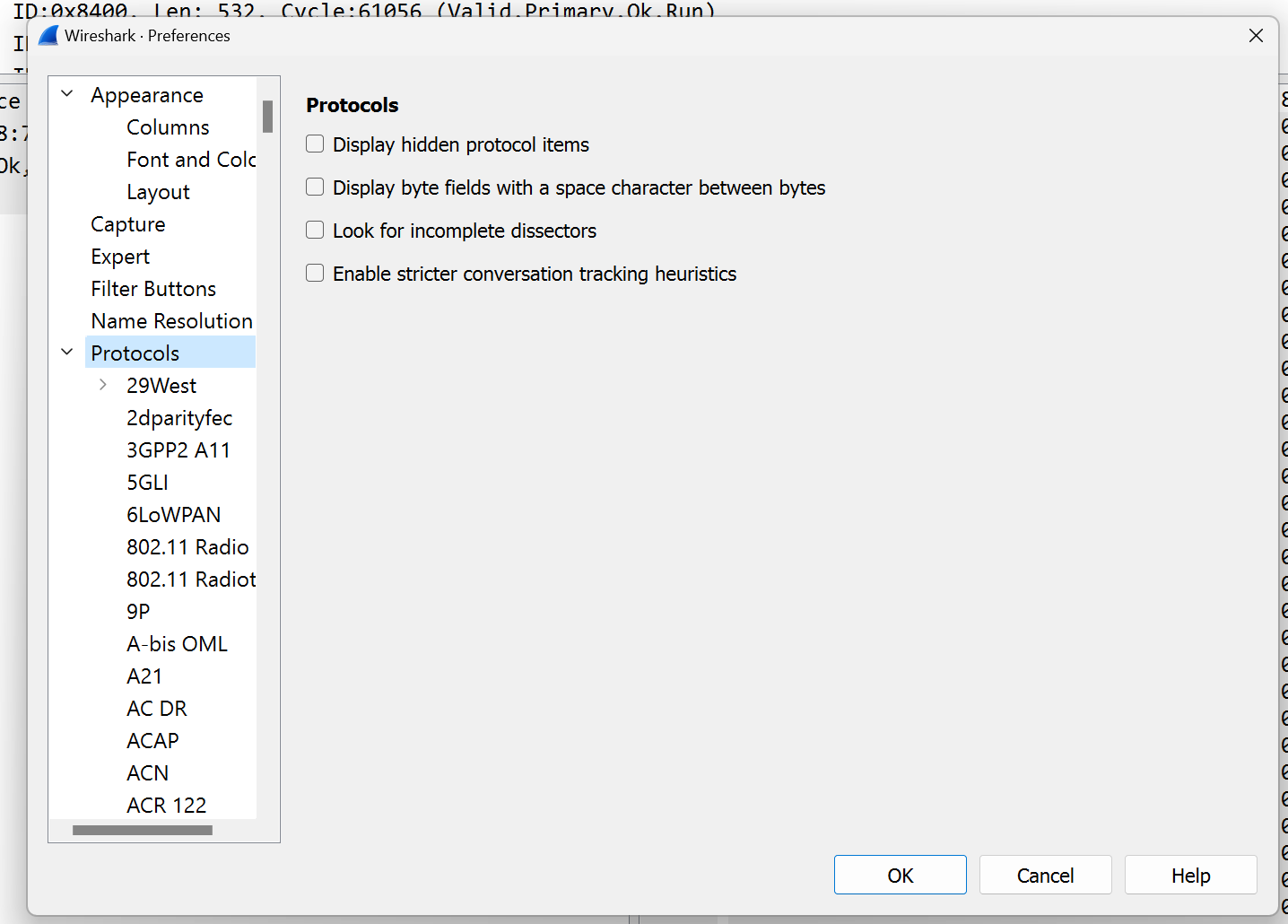This screenshot has height=924, width=1288.
Task: Select the ACR 122 protocol
Action: coord(166,806)
